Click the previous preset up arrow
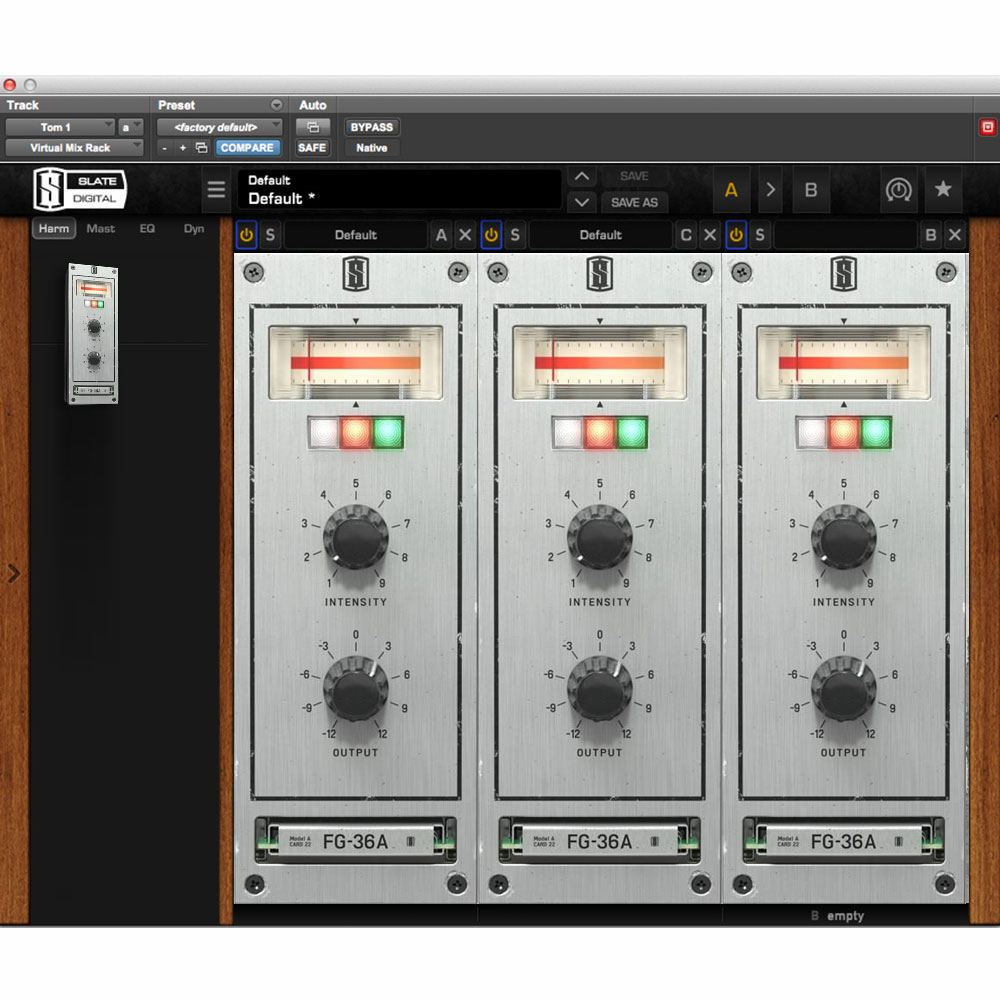The width and height of the screenshot is (1000, 1000). (582, 176)
